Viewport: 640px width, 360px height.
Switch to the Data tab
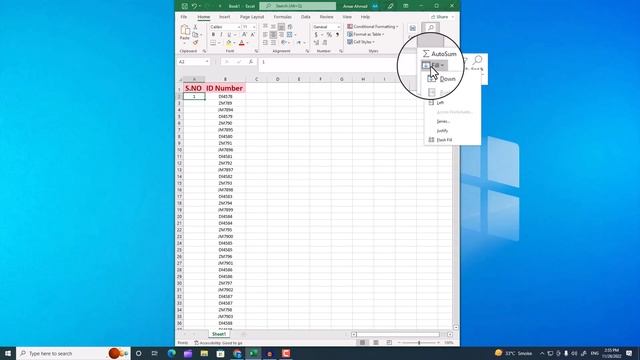coord(306,17)
